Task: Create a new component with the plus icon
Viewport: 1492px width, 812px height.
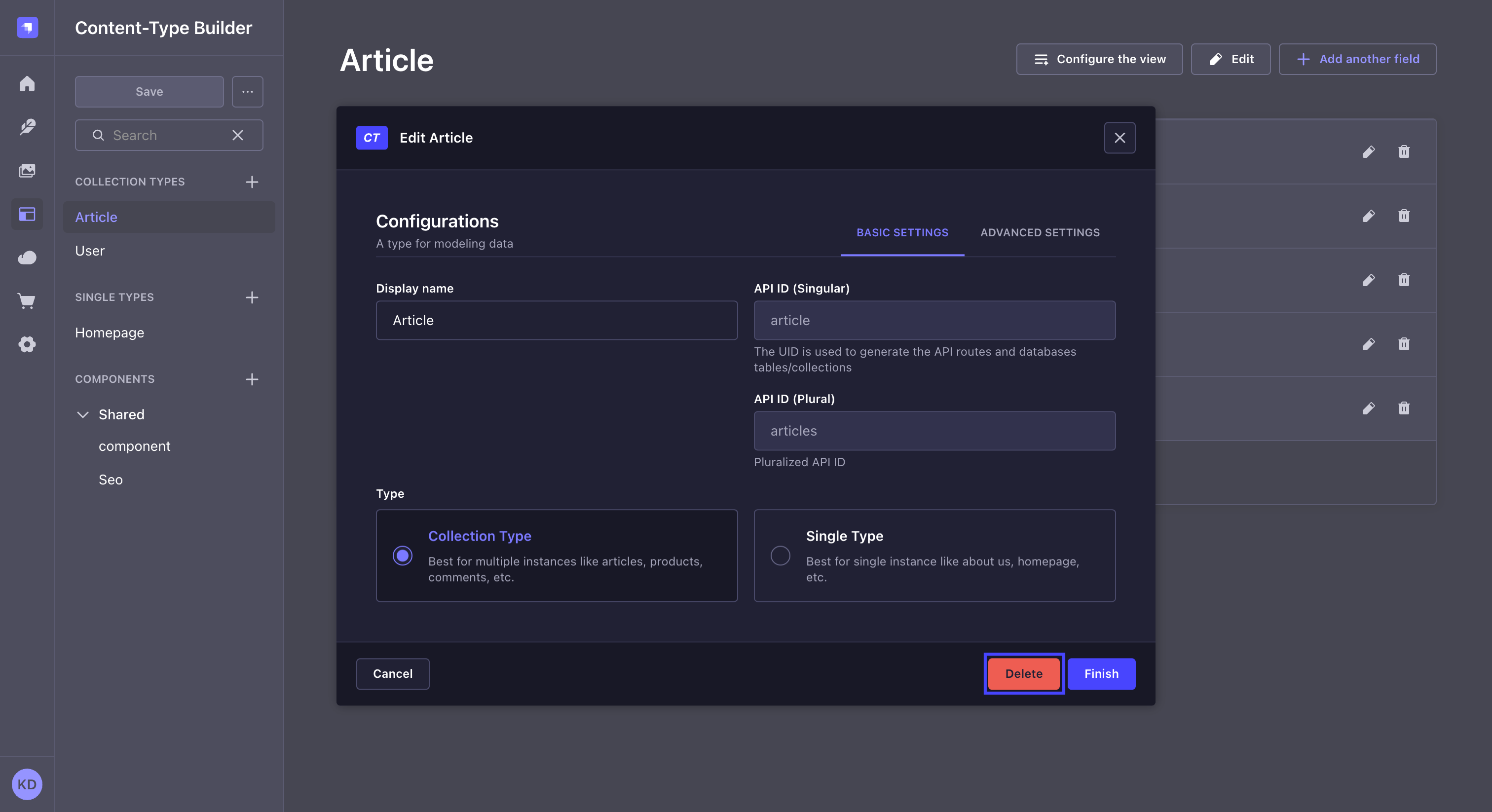Action: click(x=252, y=379)
